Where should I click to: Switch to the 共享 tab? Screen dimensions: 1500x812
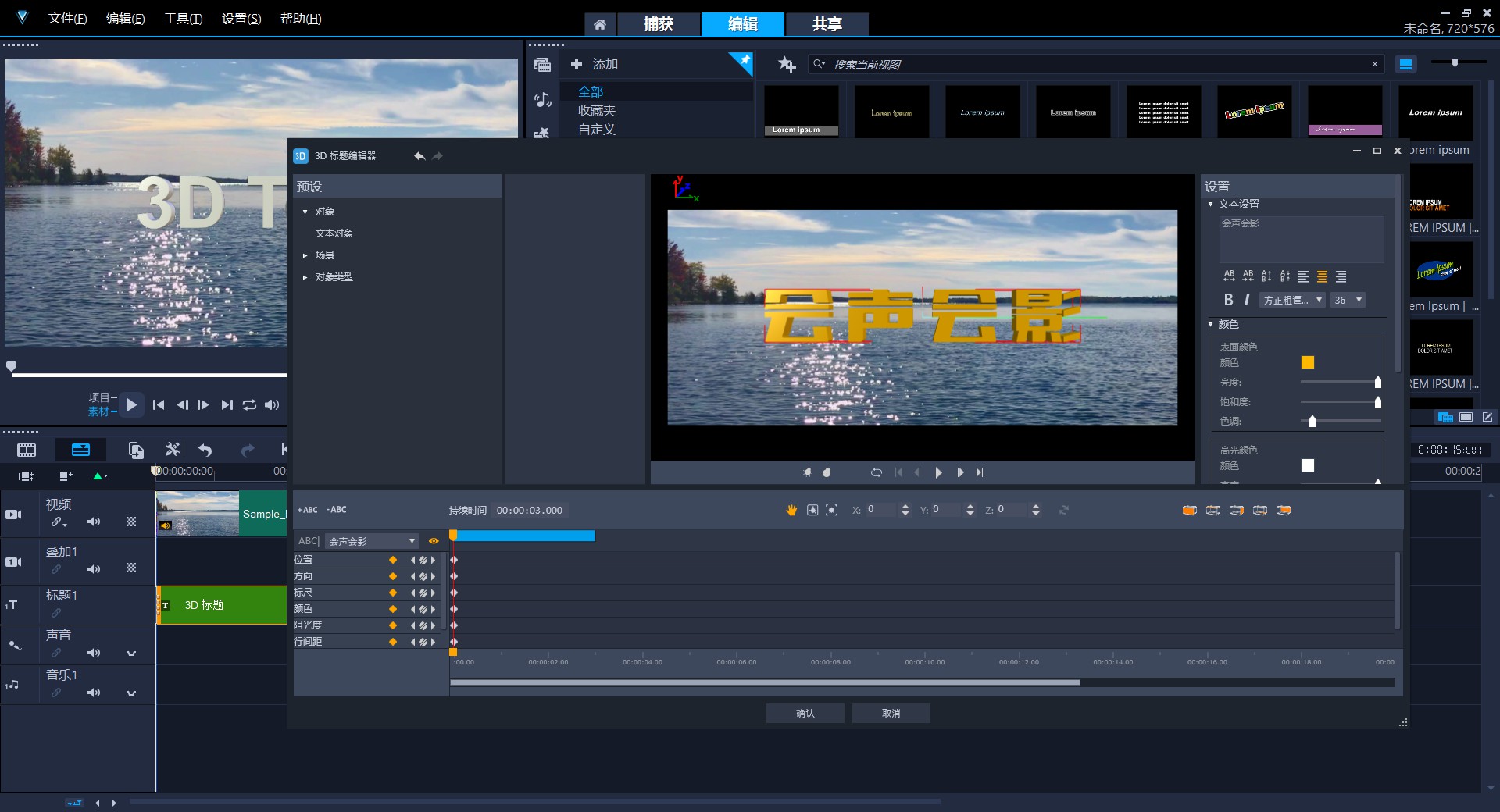pos(827,24)
